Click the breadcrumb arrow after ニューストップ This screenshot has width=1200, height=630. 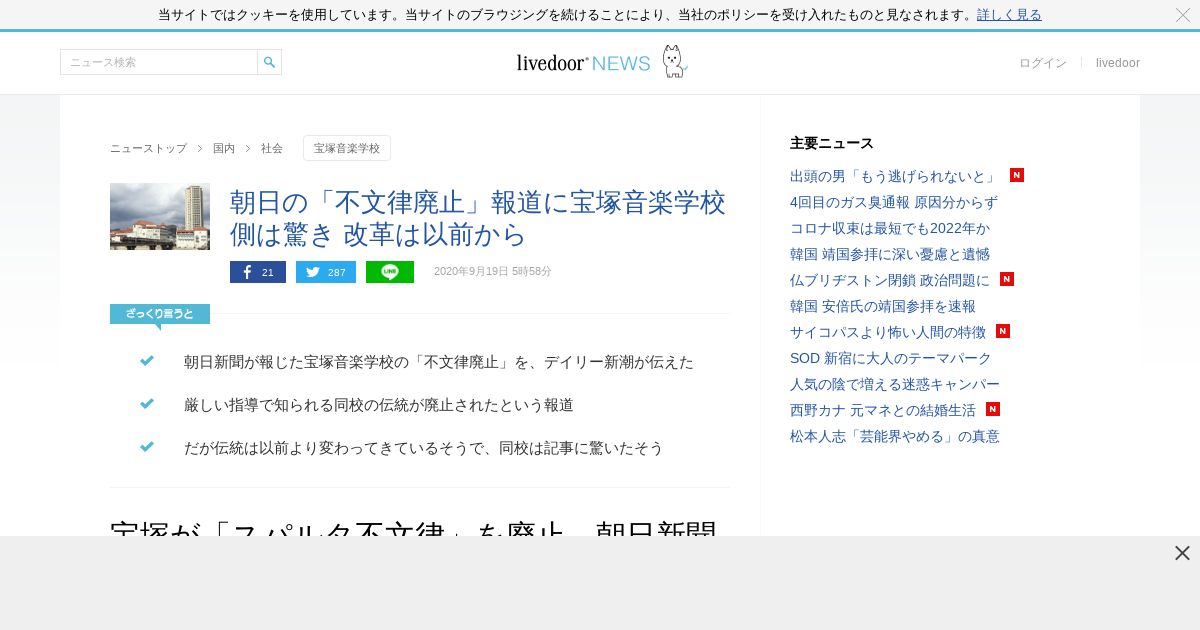200,148
